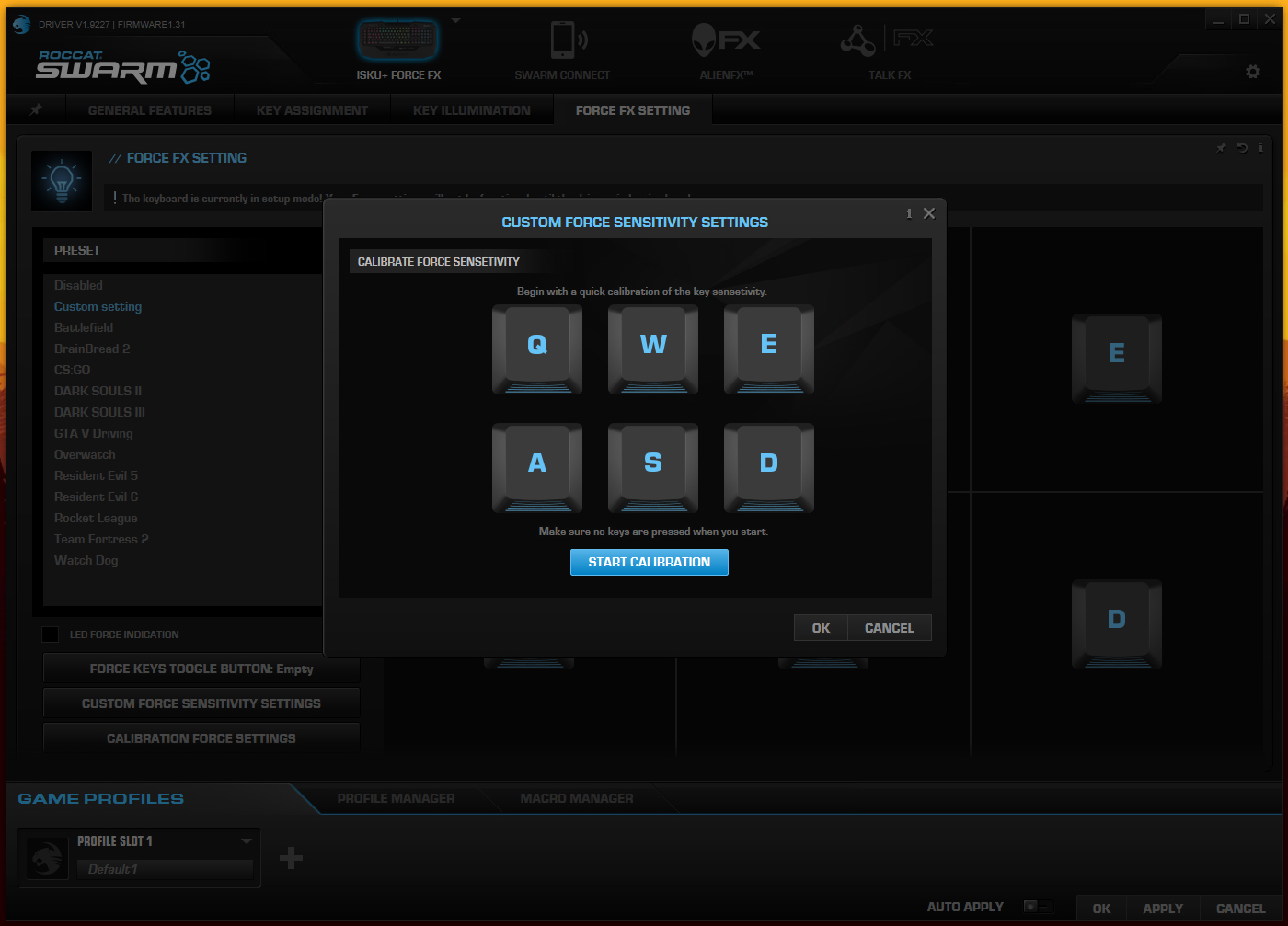Click the info icon in the calibration dialog
1288x926 pixels.
909,213
